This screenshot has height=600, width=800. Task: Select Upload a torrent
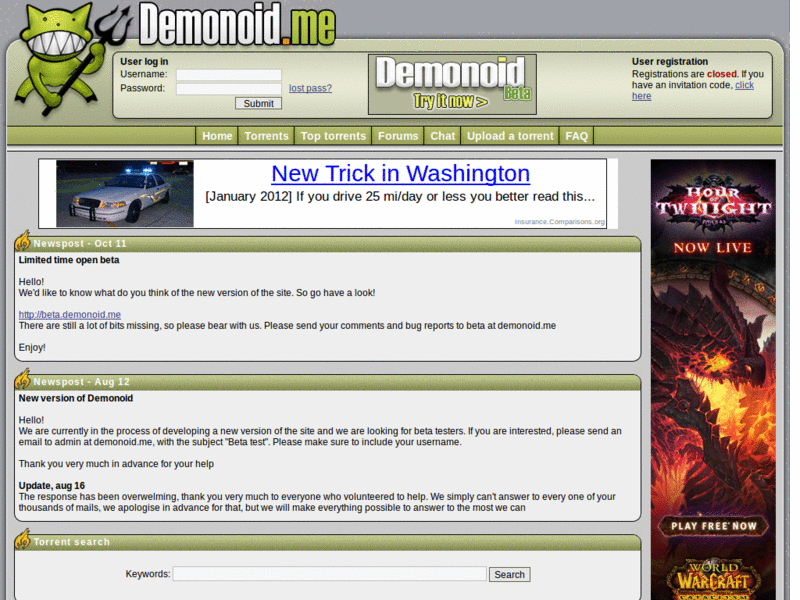510,136
